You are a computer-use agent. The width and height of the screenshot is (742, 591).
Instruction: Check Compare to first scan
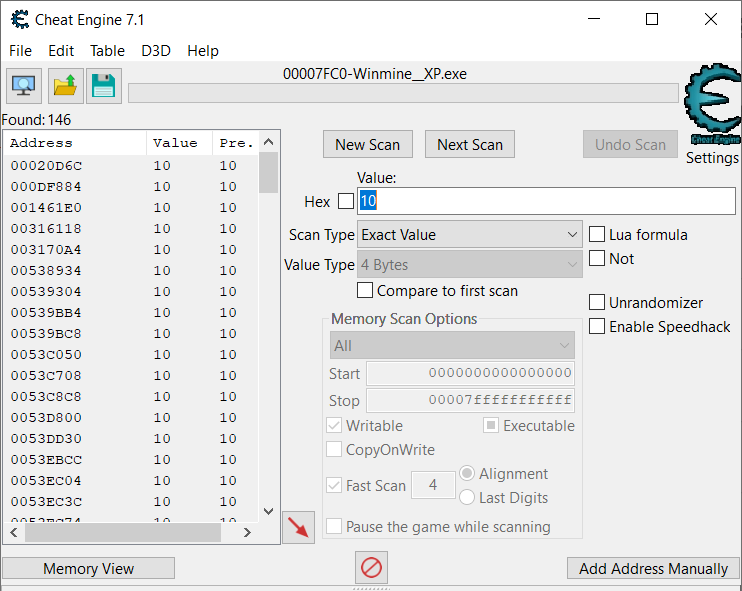[365, 290]
